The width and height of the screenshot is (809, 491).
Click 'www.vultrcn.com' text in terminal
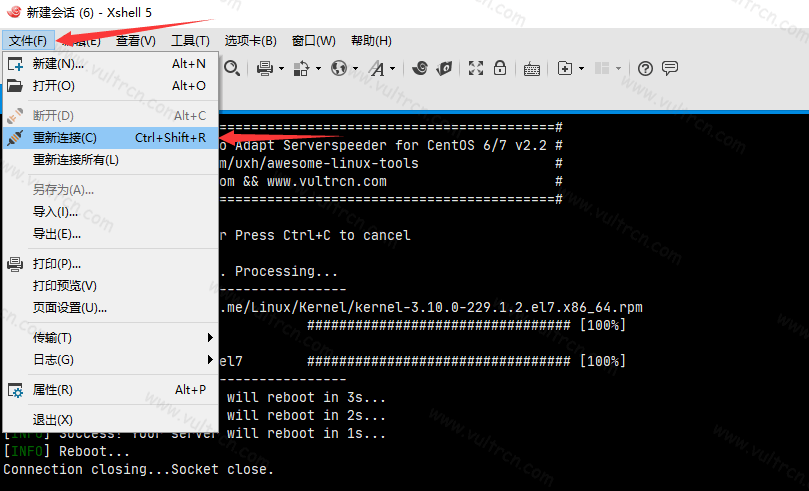click(x=327, y=182)
